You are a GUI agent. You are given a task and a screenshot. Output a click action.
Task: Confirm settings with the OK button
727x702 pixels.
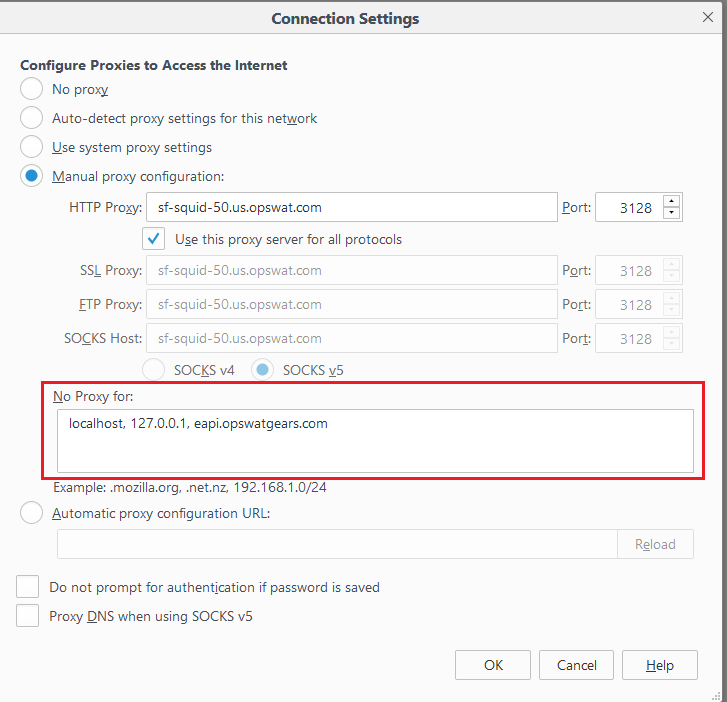pyautogui.click(x=493, y=665)
